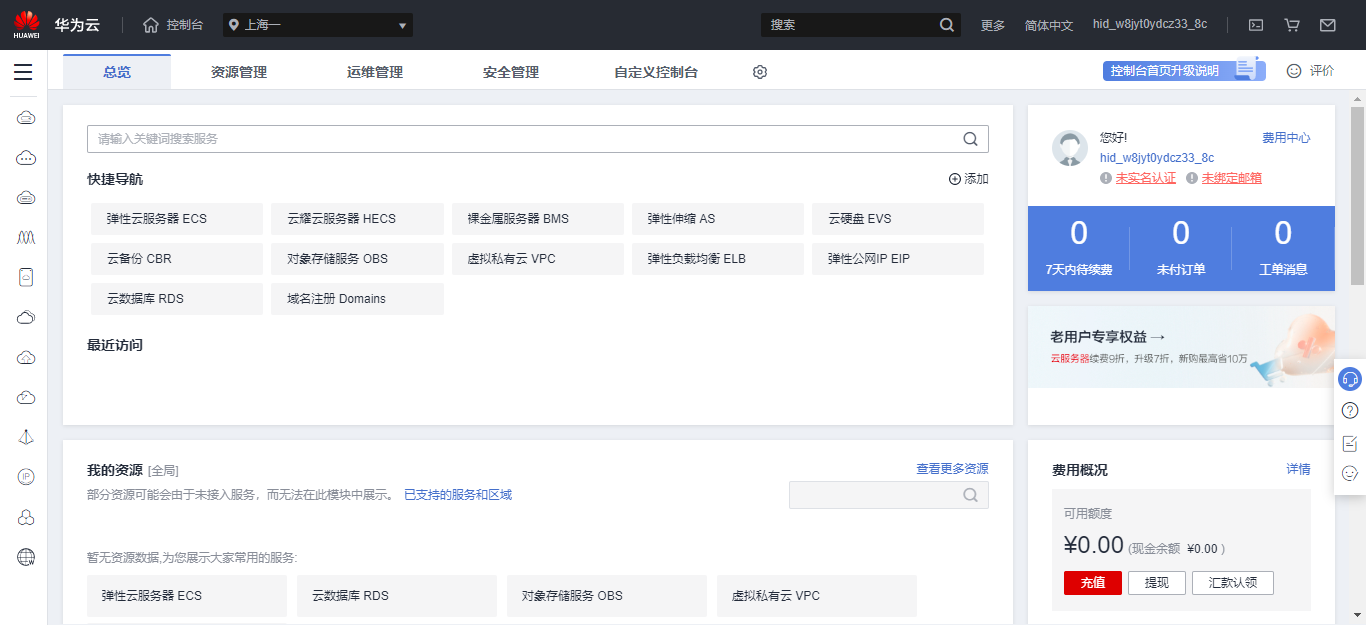1366x625 pixels.
Task: Open the region dropdown showing 上海一
Action: 317,24
